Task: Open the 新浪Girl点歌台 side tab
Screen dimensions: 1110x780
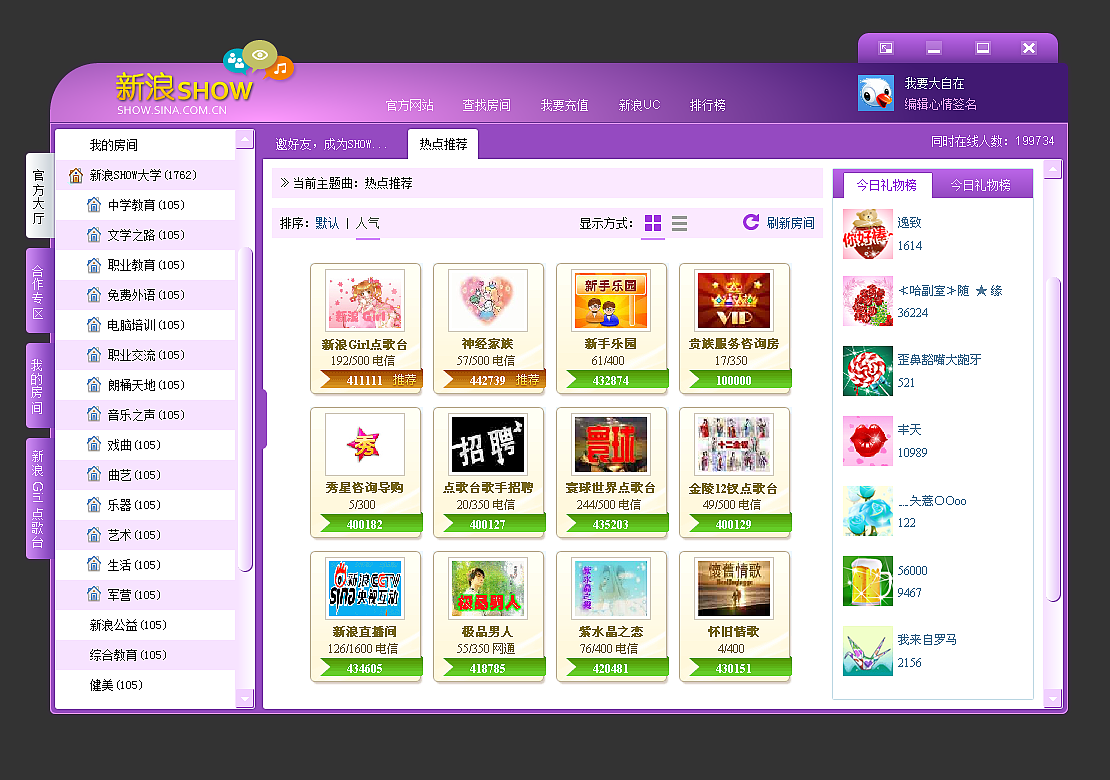Action: pyautogui.click(x=38, y=498)
